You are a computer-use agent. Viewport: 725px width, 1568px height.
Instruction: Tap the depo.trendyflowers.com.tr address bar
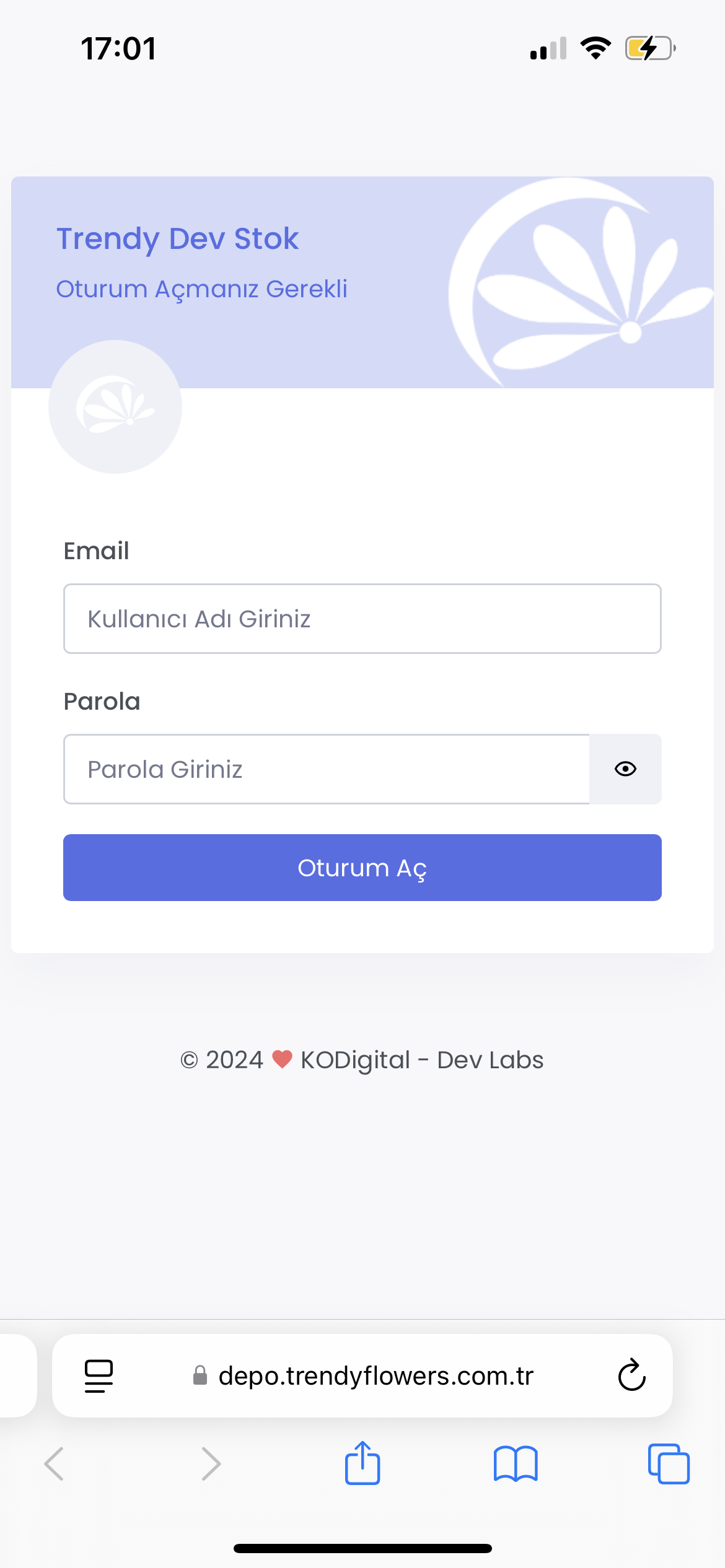tap(376, 1375)
